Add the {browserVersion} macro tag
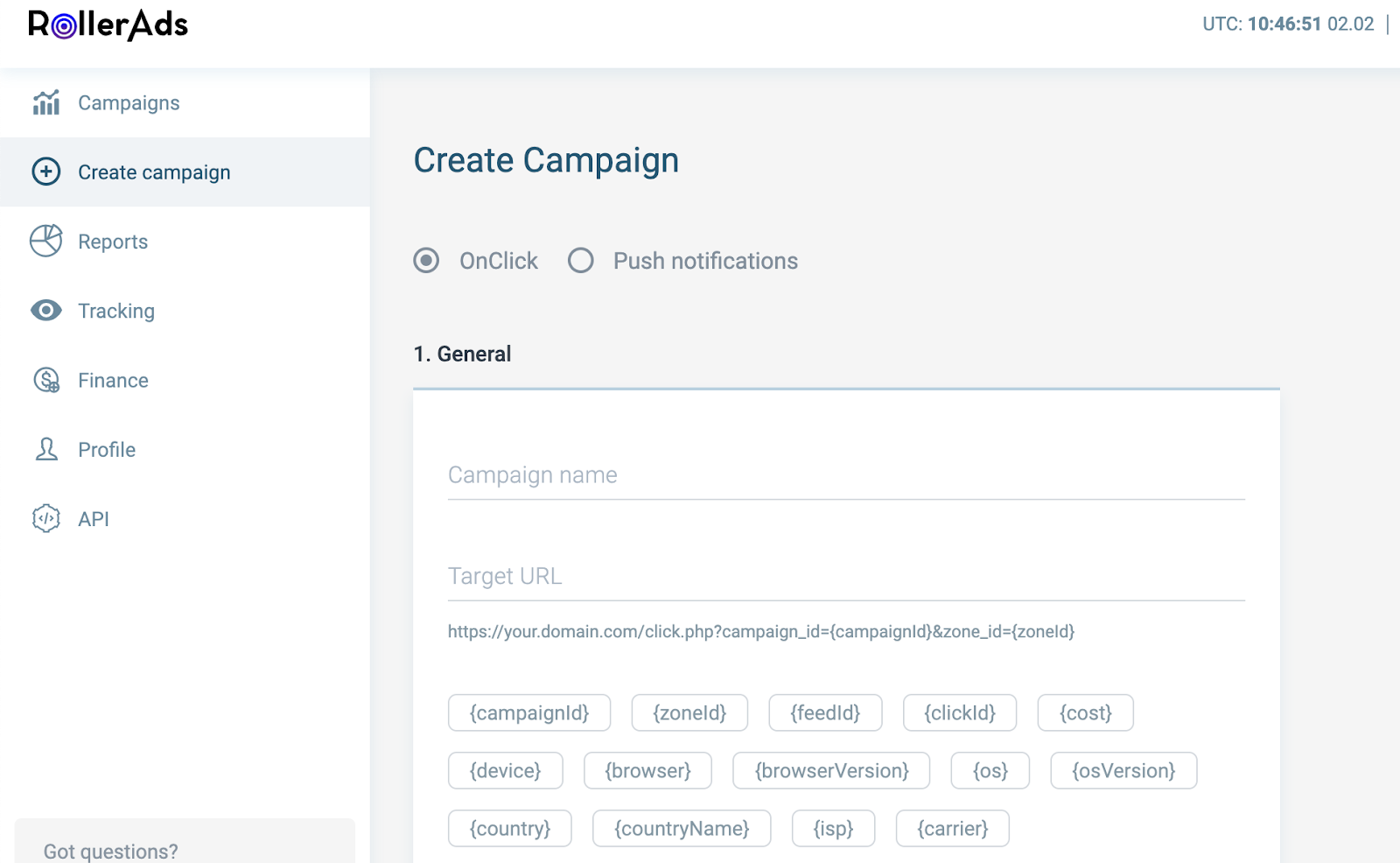Image resolution: width=1400 pixels, height=863 pixels. [831, 770]
